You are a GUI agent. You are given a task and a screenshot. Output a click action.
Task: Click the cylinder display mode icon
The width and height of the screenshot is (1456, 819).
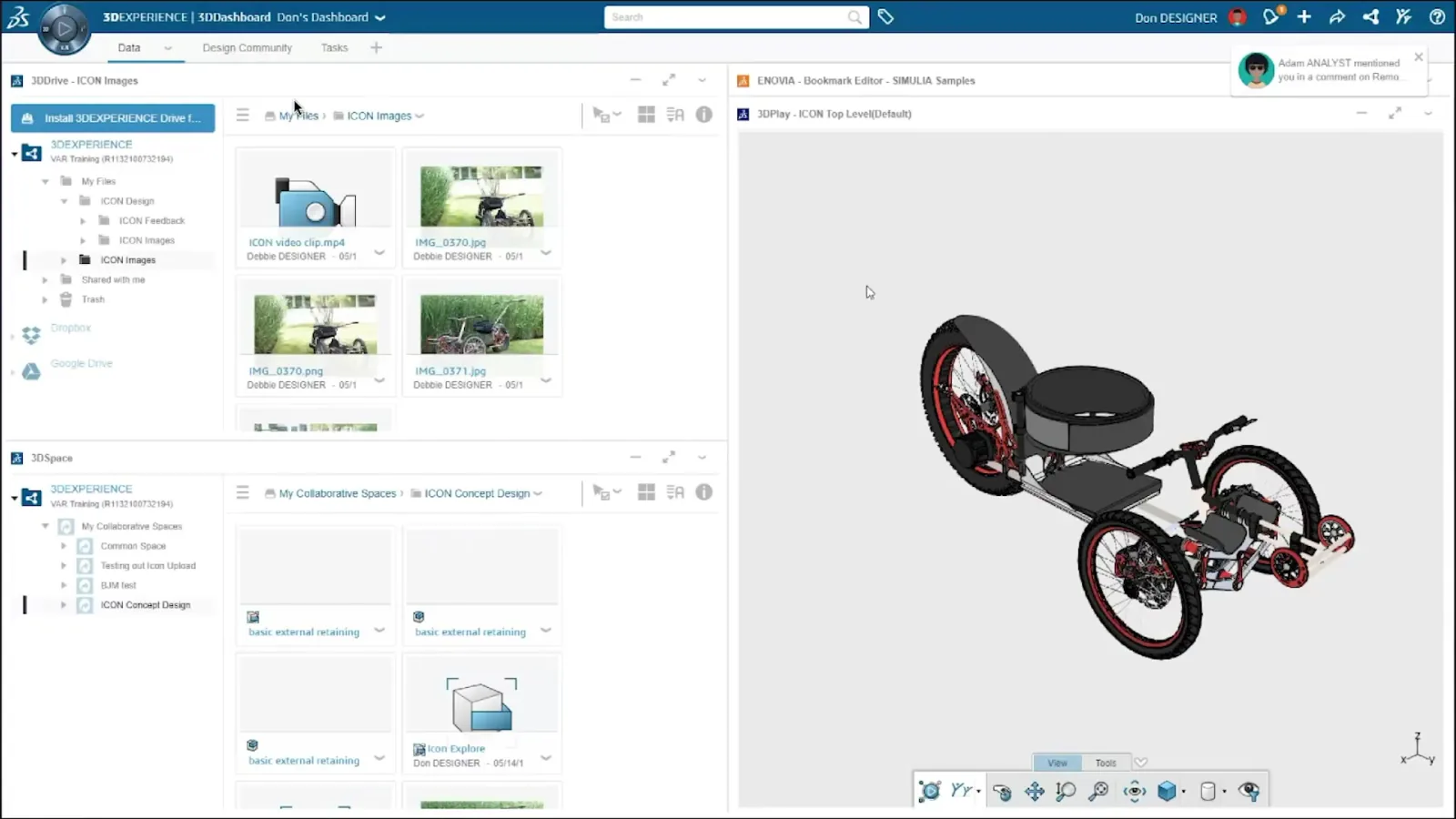pos(1208,791)
